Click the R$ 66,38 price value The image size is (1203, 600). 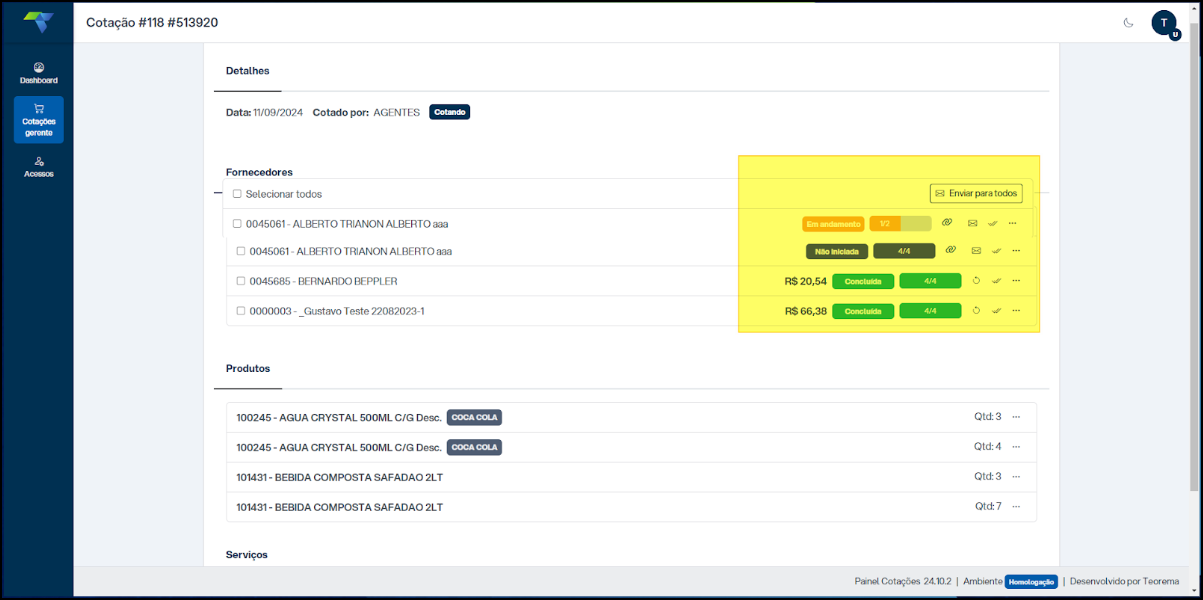click(806, 311)
